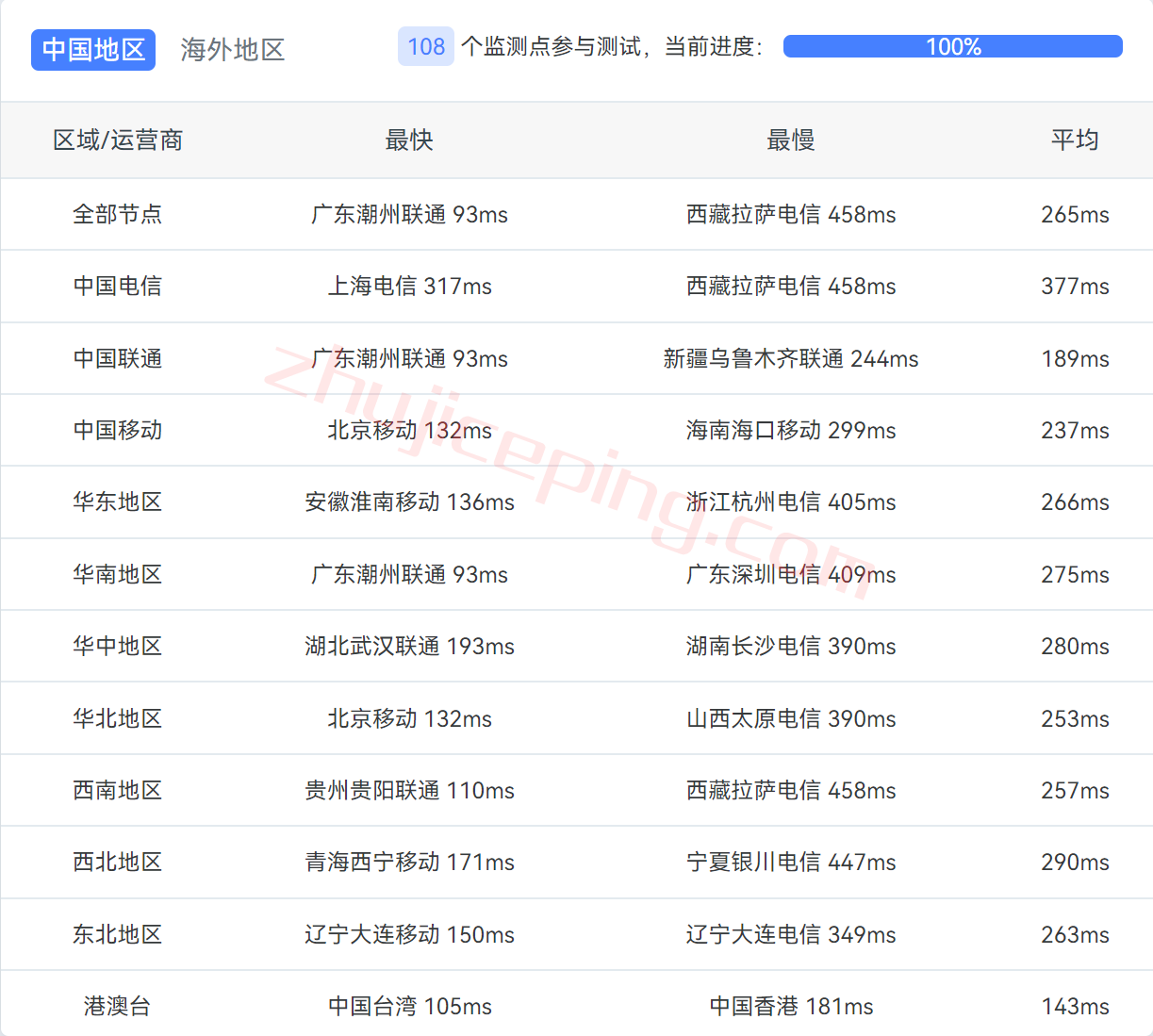Click 安徽淮南移动 136ms cell

(x=409, y=502)
